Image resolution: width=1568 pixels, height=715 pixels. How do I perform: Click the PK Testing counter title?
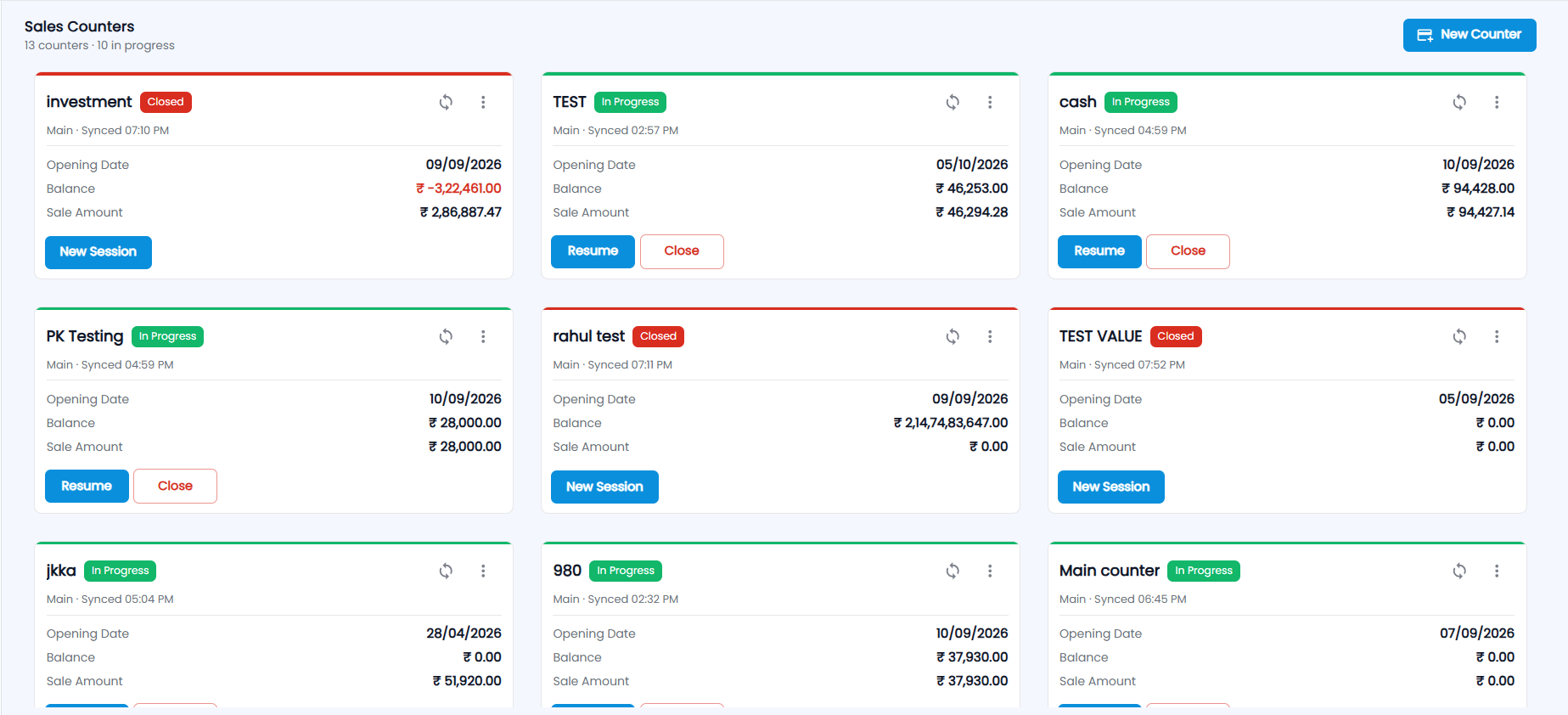85,336
